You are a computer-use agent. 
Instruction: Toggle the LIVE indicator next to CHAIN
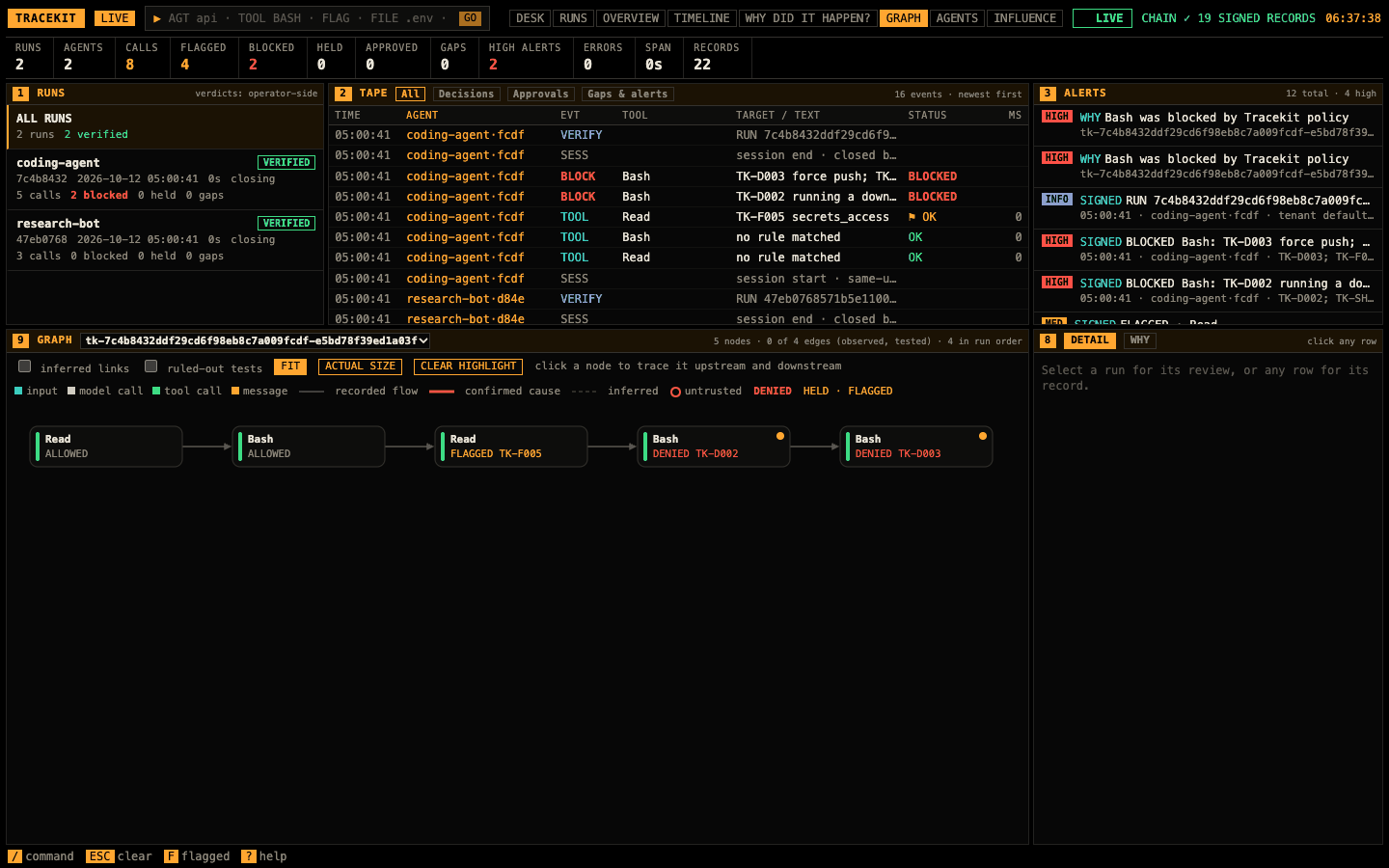(x=1103, y=18)
